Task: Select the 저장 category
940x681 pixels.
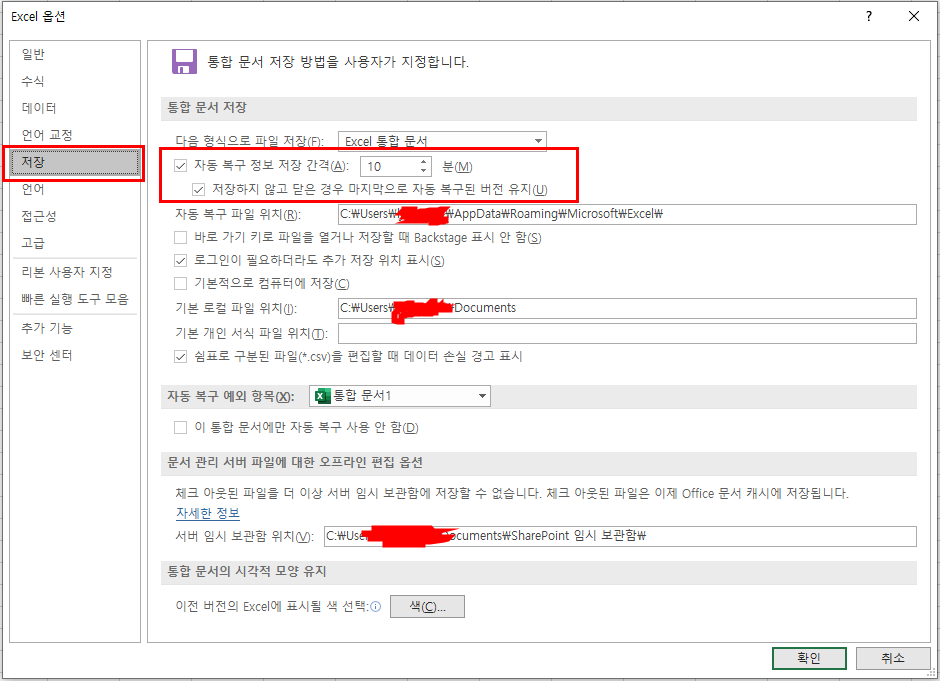Action: click(x=75, y=162)
